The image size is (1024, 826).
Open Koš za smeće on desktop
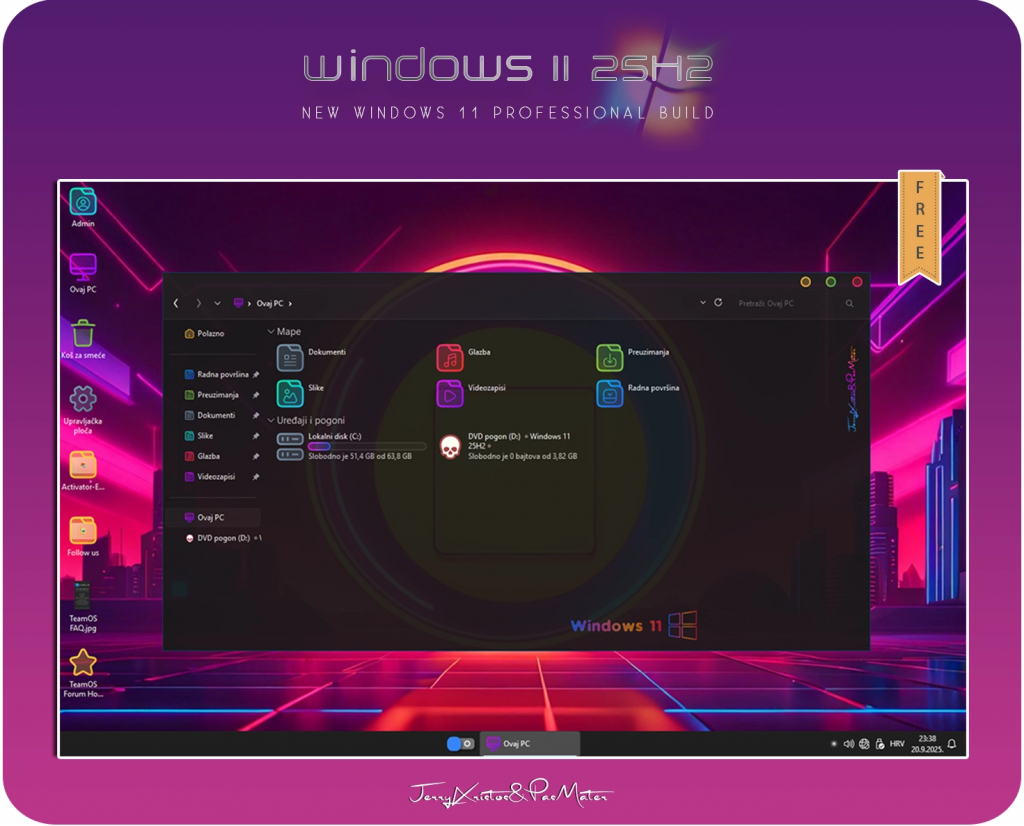[x=83, y=333]
